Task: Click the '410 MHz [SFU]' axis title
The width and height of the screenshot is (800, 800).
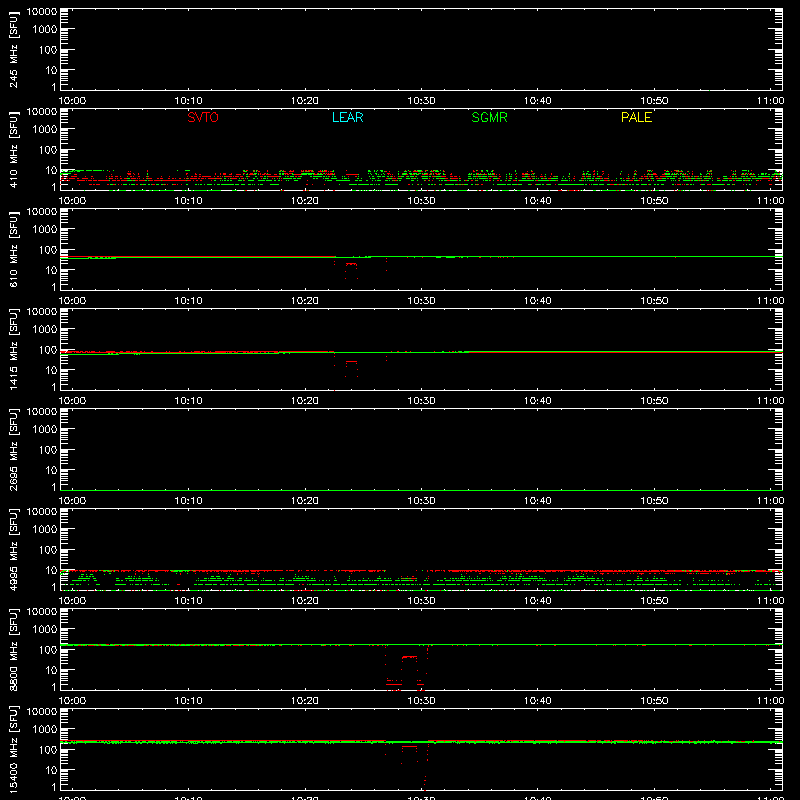Action: click(14, 149)
